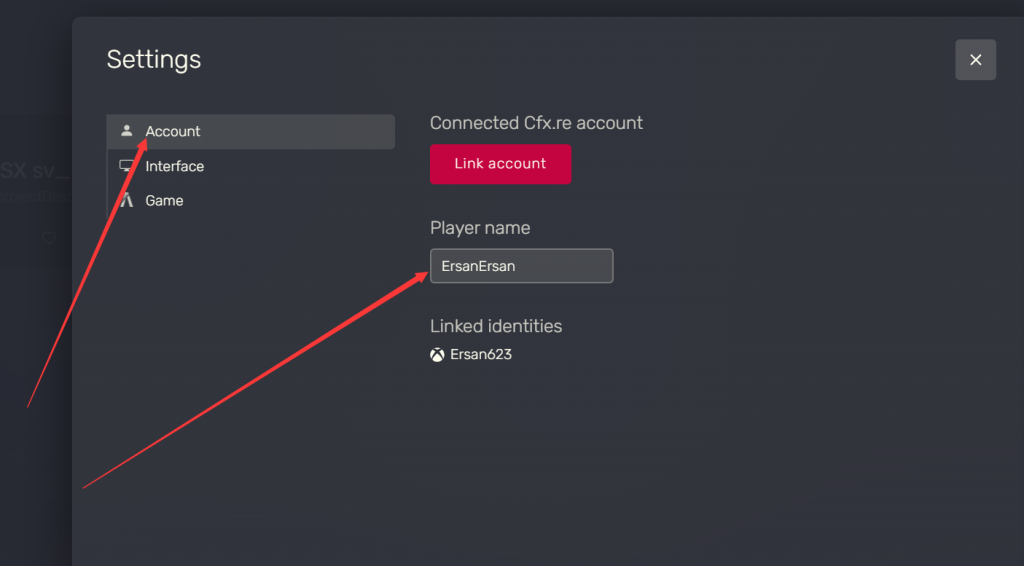The height and width of the screenshot is (566, 1024).
Task: Click the red Link account button
Action: [x=500, y=164]
